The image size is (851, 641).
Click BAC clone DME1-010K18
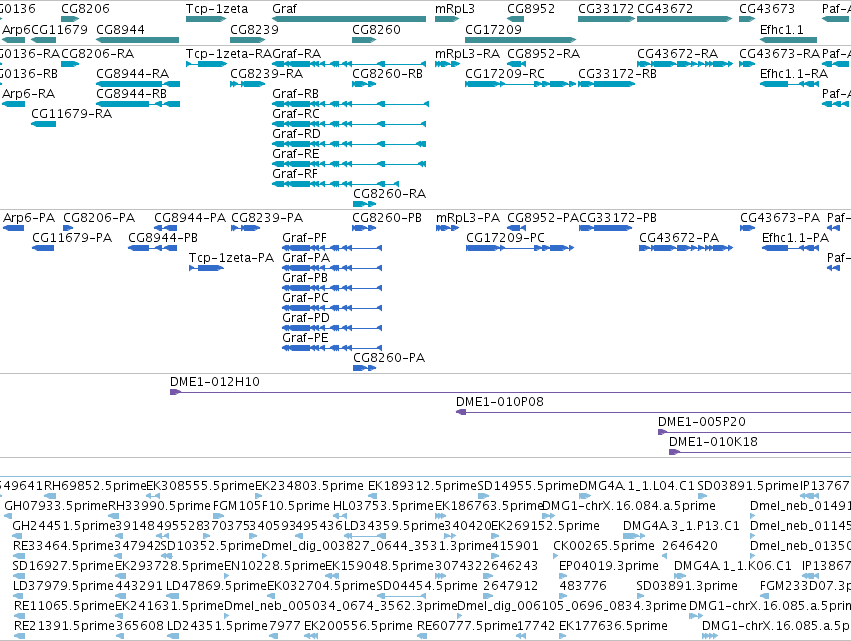760,452
